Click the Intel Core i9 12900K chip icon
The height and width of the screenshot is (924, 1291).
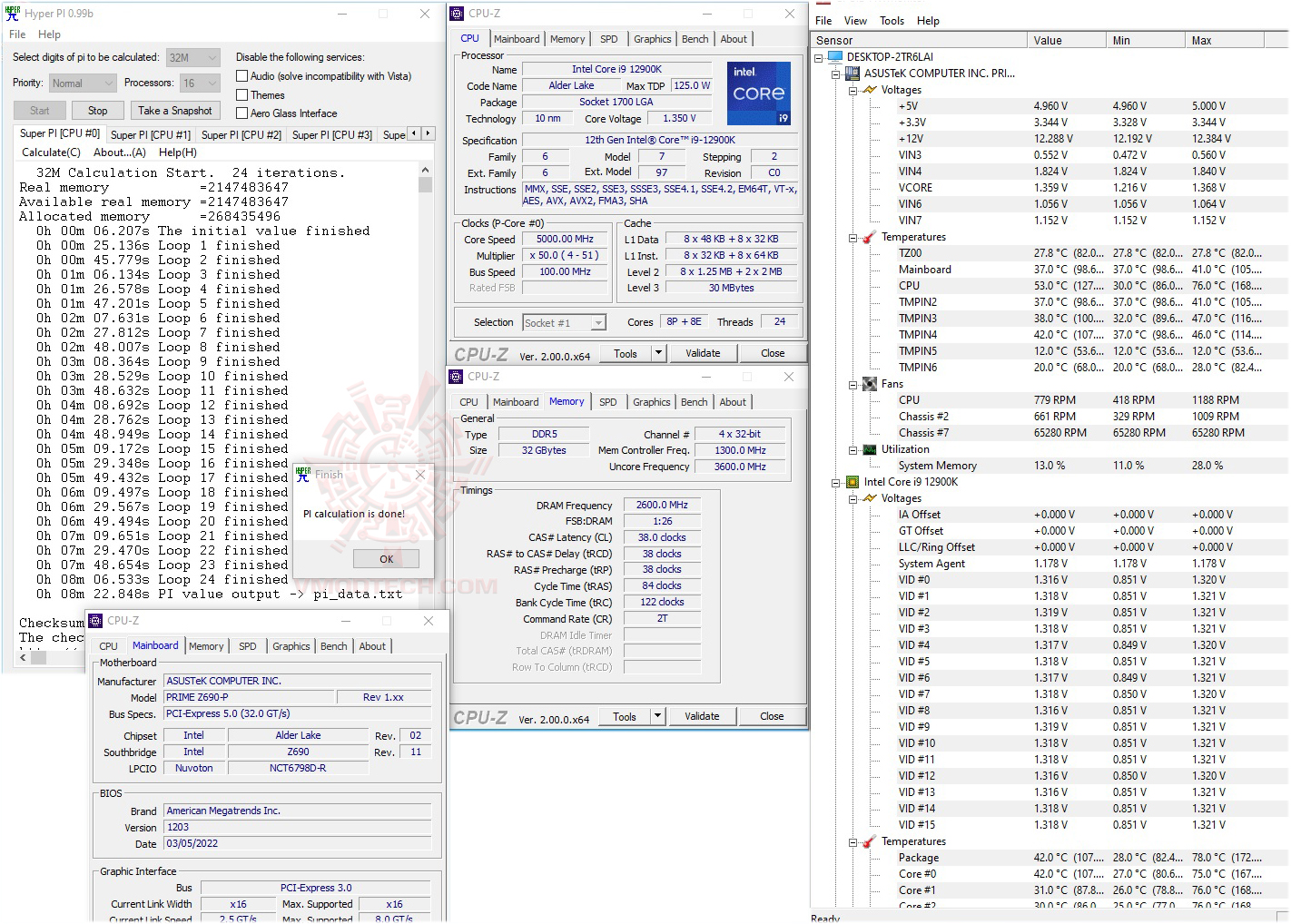click(x=852, y=482)
